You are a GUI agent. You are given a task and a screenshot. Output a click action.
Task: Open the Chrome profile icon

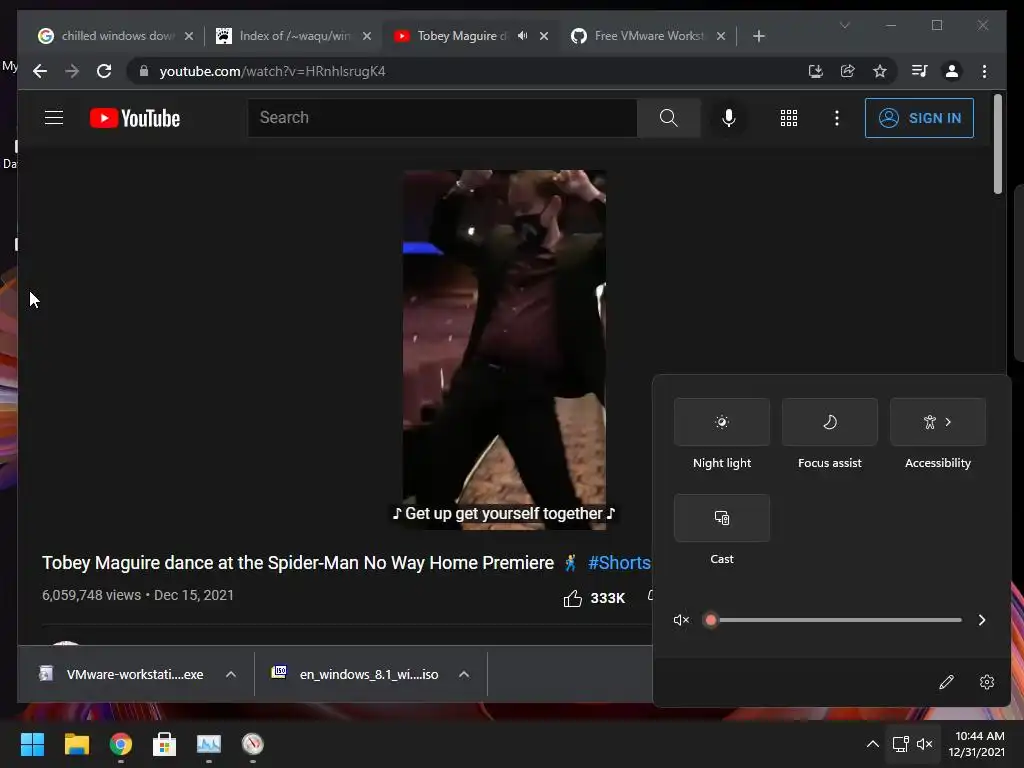[952, 71]
